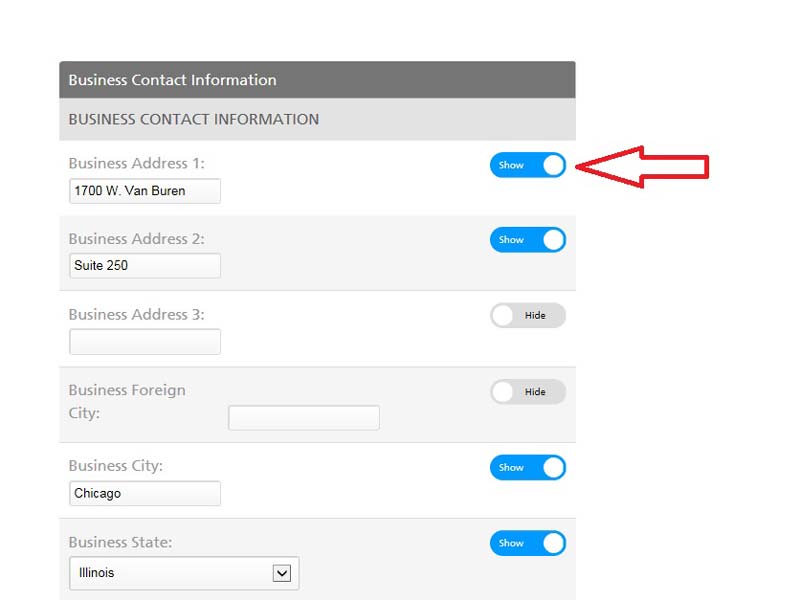Focus the Suite 250 text field
This screenshot has height=600, width=800.
coord(144,266)
